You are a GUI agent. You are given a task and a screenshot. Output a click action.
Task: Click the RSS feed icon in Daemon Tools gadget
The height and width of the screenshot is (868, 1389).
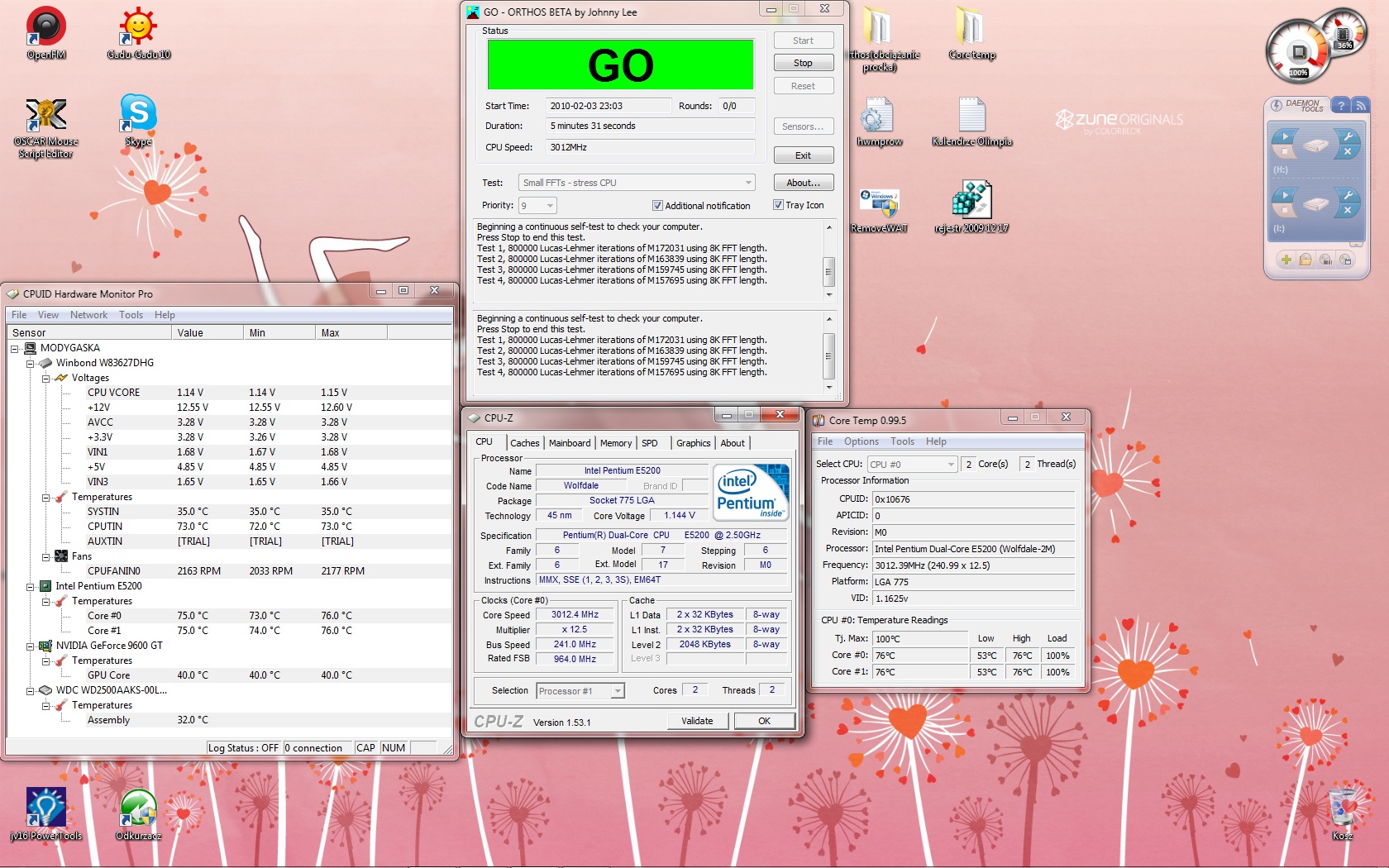(1360, 105)
